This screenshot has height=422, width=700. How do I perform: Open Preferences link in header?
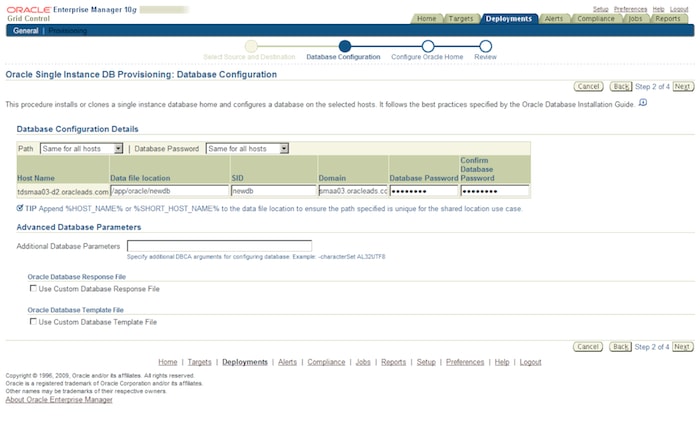[x=630, y=9]
